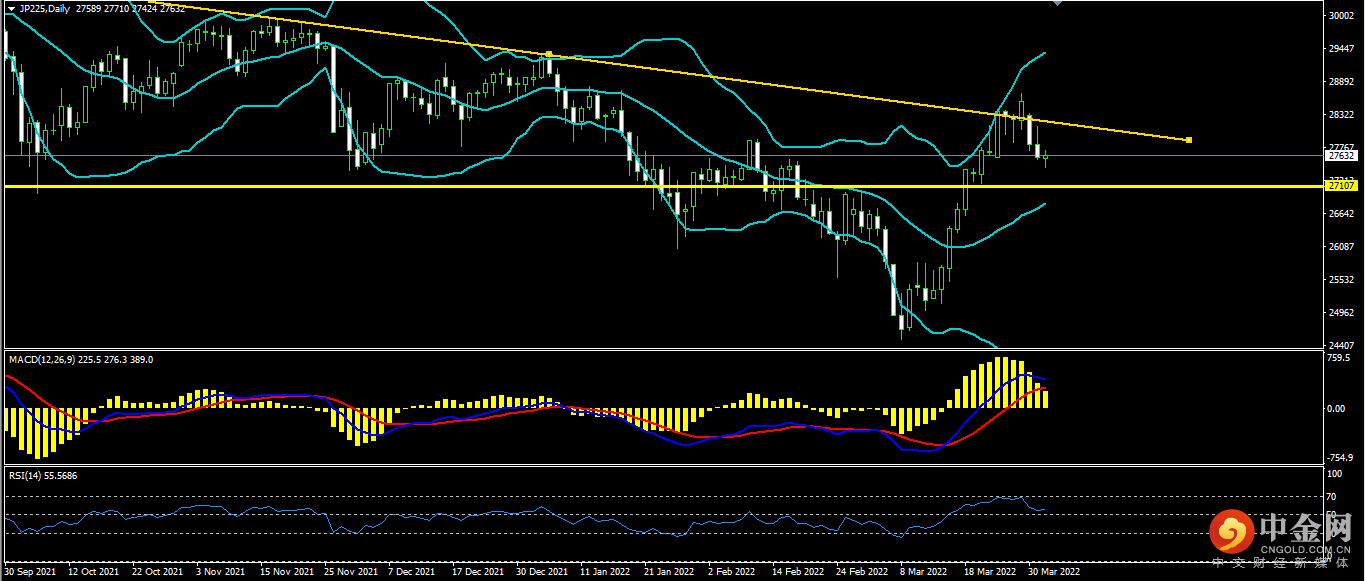Click the 7 Dec 2021 date label
Screen dimensions: 1366x581
click(412, 573)
